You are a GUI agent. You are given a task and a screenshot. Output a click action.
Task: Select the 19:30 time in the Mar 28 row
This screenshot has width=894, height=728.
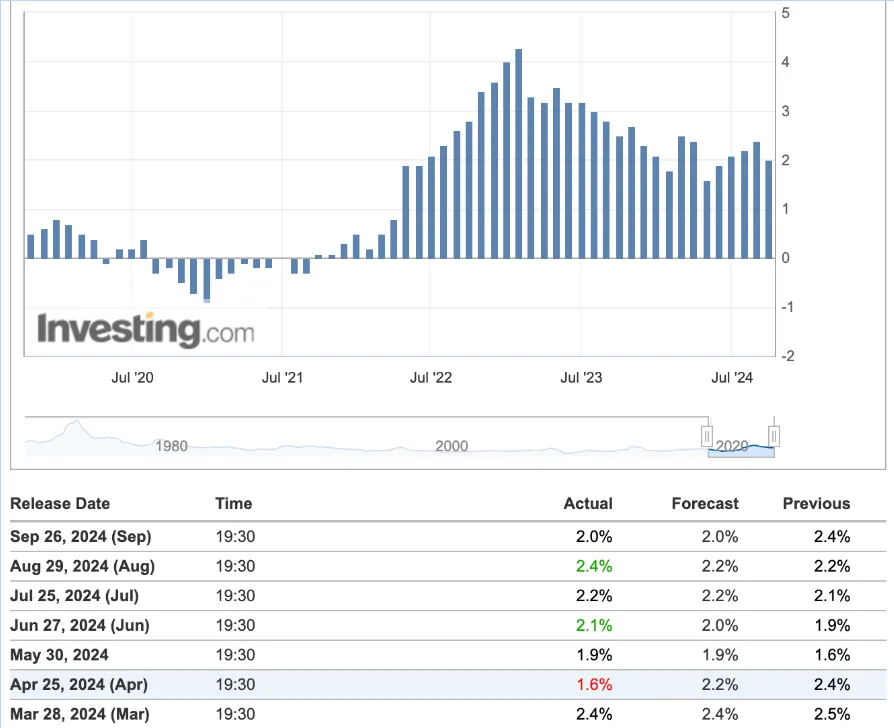pos(235,714)
